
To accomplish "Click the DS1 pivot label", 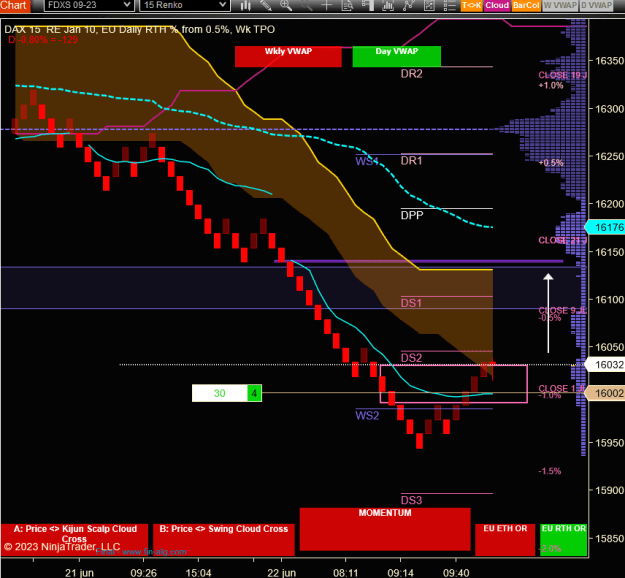I will point(411,303).
